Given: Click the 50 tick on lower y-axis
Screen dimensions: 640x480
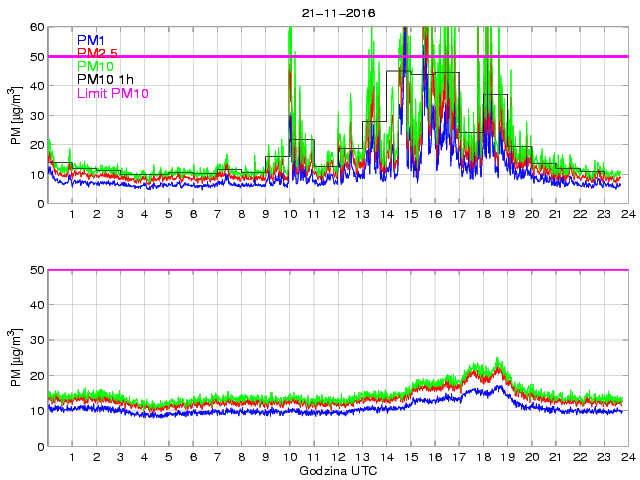Looking at the screenshot, I should 36,270.
